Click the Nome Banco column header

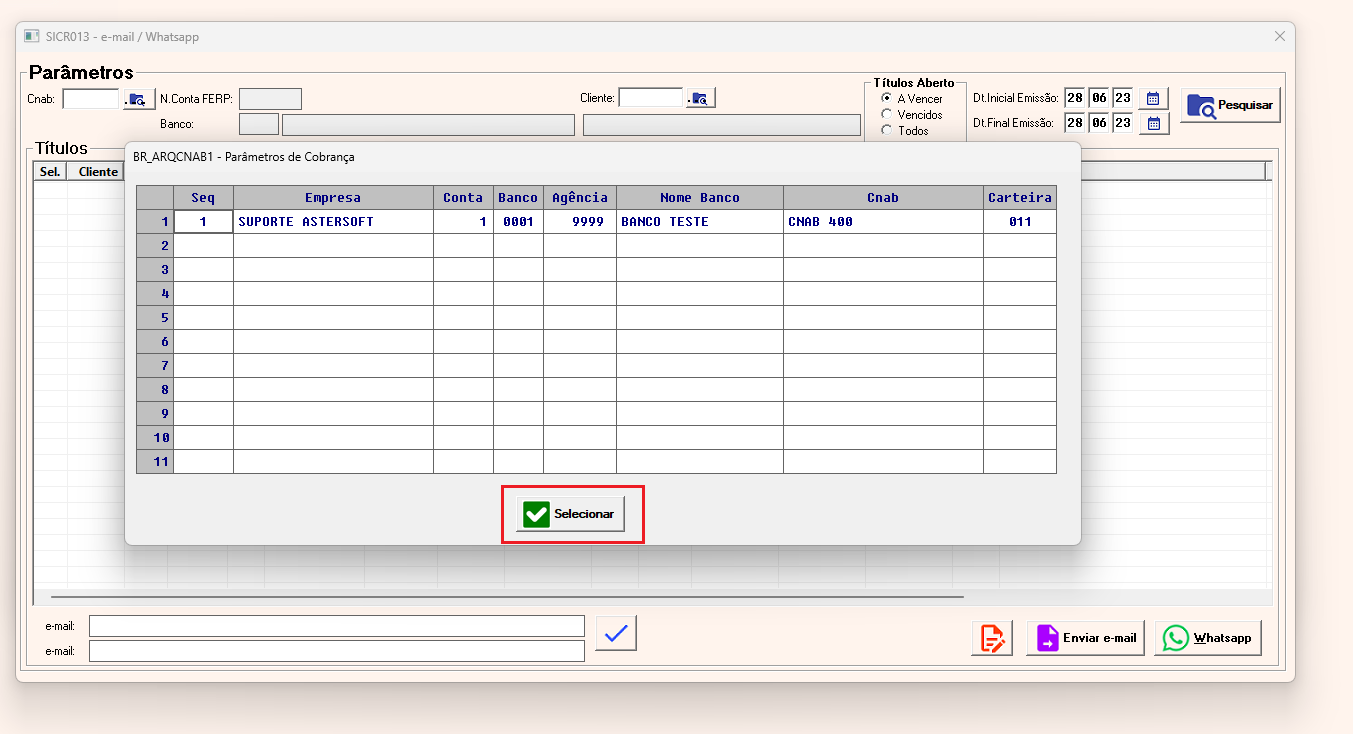pyautogui.click(x=700, y=198)
